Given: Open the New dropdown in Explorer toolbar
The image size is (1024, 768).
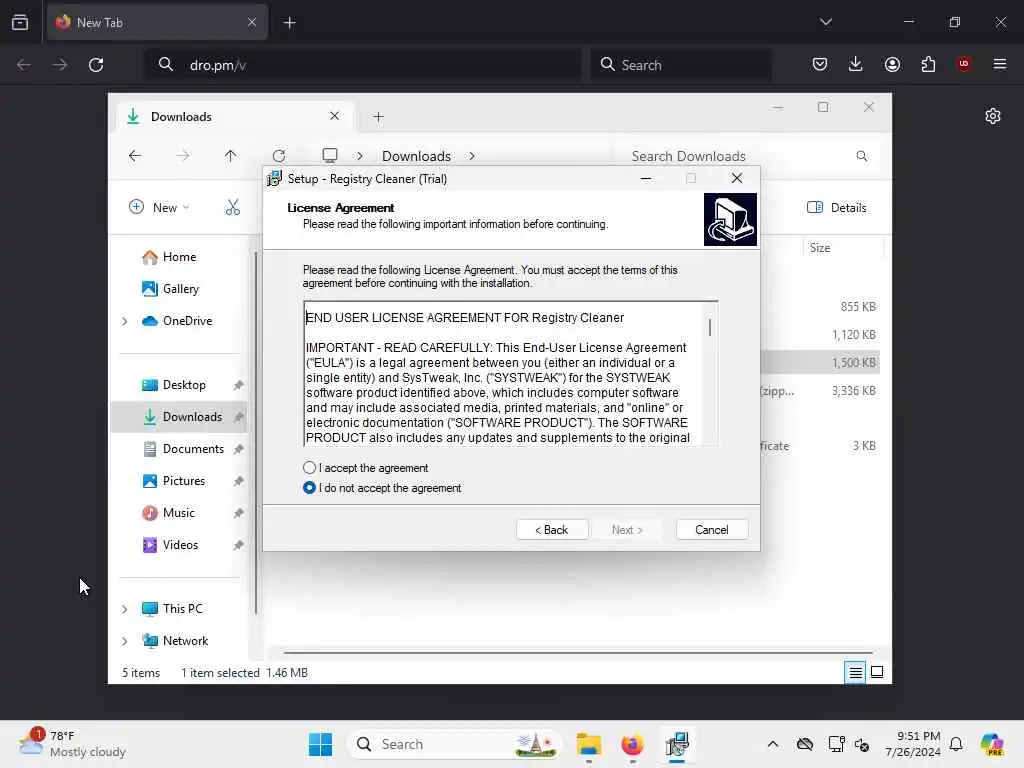Looking at the screenshot, I should pyautogui.click(x=159, y=207).
